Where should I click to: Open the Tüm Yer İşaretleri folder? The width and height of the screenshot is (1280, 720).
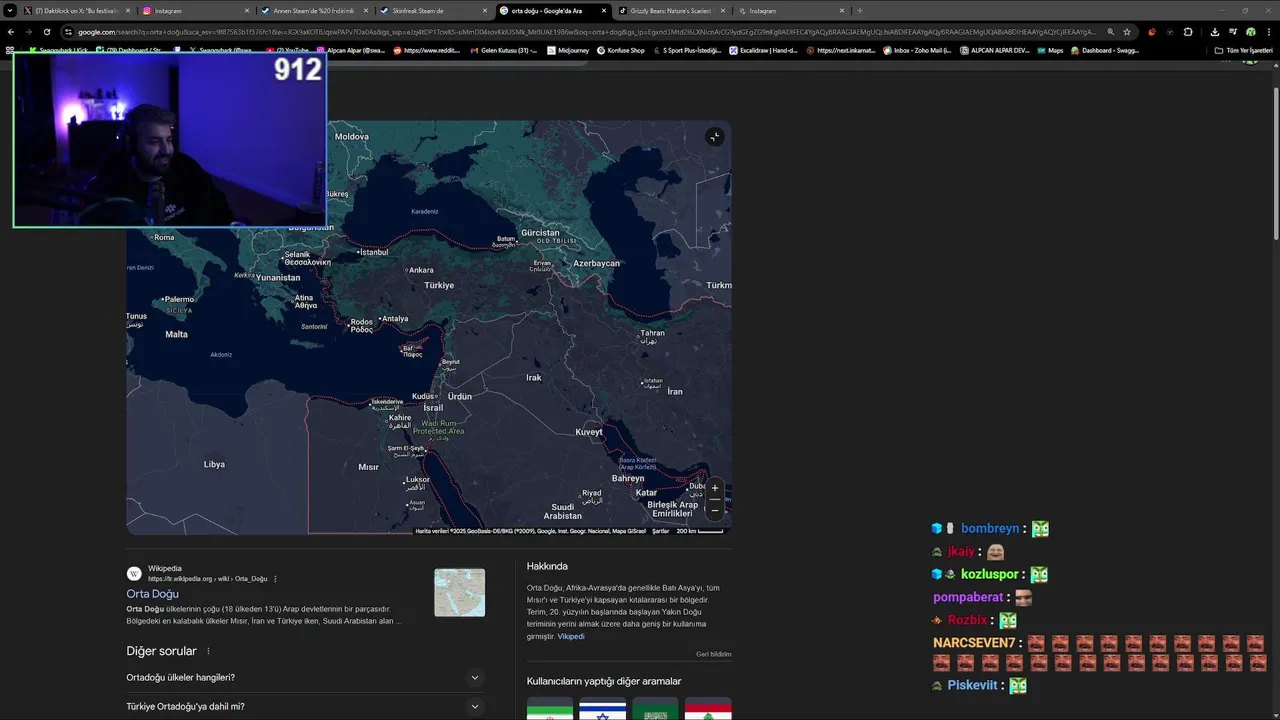coord(1243,50)
